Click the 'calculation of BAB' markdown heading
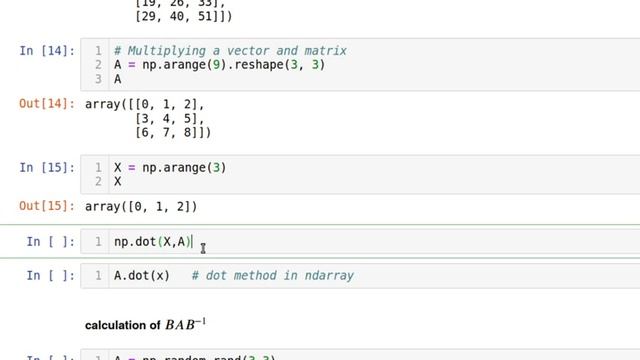Viewport: 640px width, 360px height. tap(145, 325)
